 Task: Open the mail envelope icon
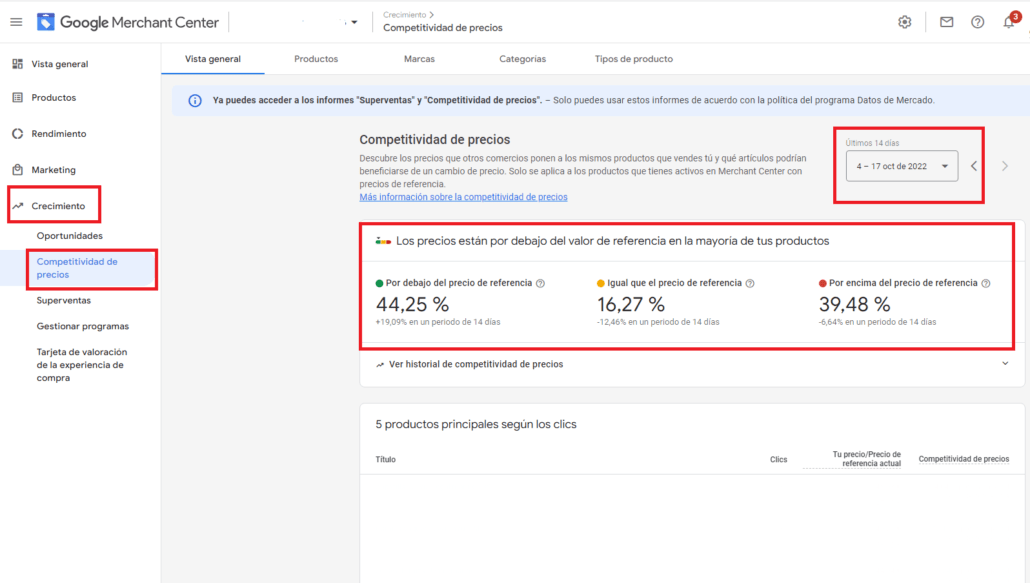(x=946, y=22)
